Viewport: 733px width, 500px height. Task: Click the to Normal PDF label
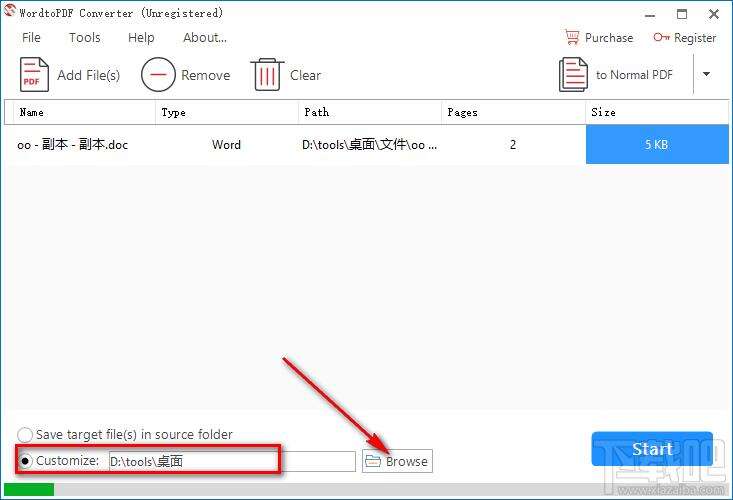click(634, 75)
